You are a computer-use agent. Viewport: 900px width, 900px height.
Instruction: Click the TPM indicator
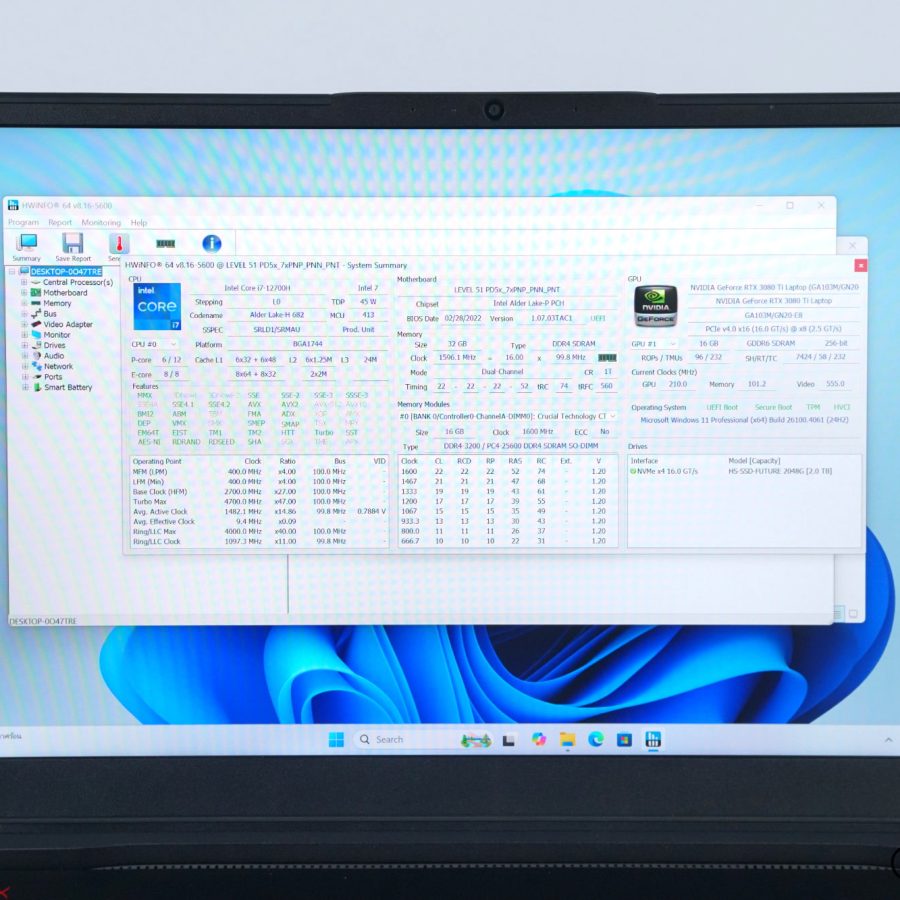coord(813,408)
